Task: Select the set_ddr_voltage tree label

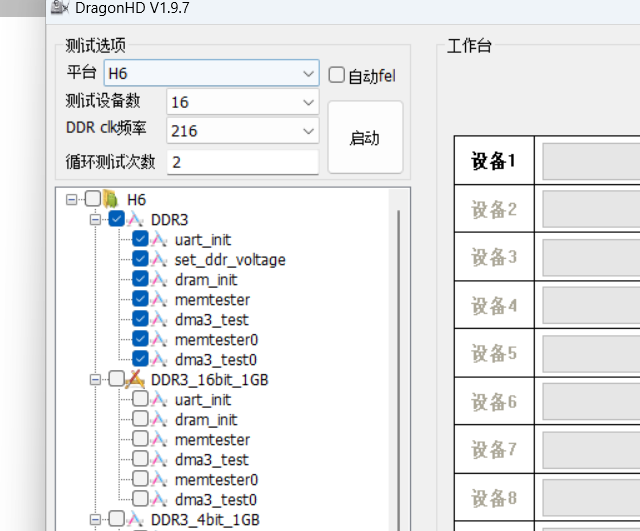Action: click(x=230, y=260)
